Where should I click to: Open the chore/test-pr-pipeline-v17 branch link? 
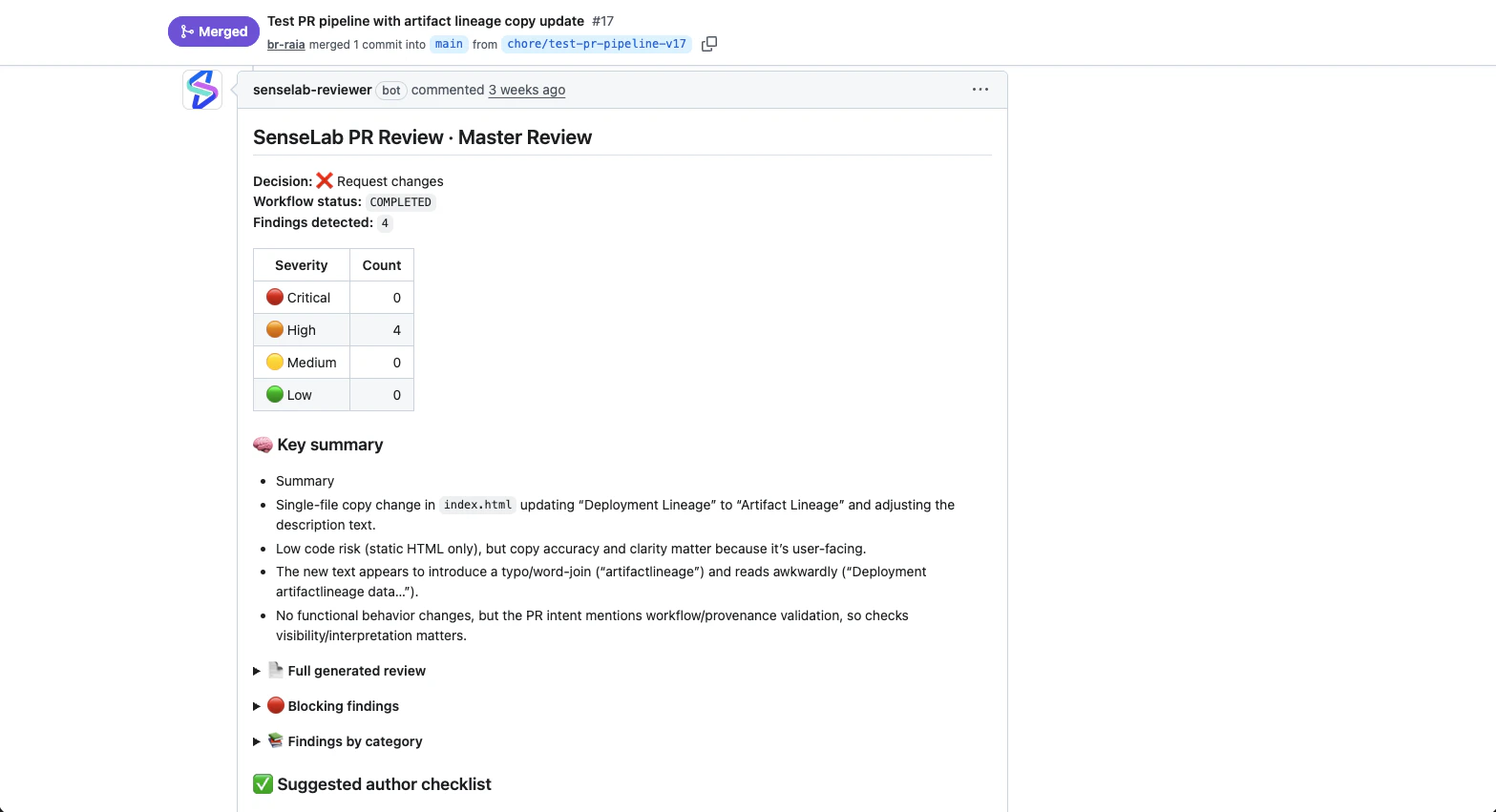point(597,44)
